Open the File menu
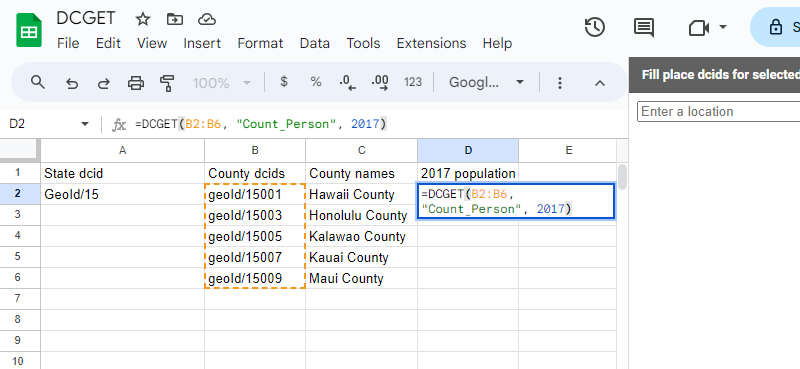 pos(68,43)
